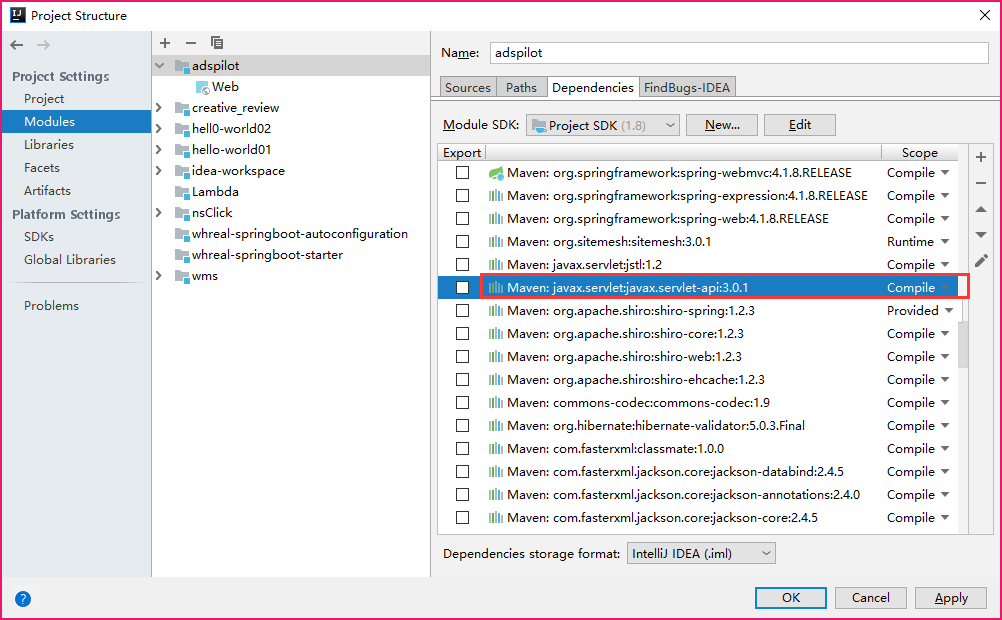Click the Scope column header

click(920, 153)
